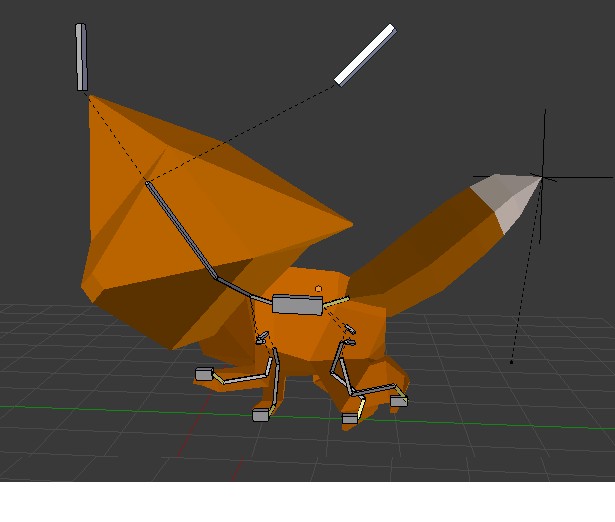
Task: Click the small black dot below cursor
Action: pyautogui.click(x=511, y=362)
